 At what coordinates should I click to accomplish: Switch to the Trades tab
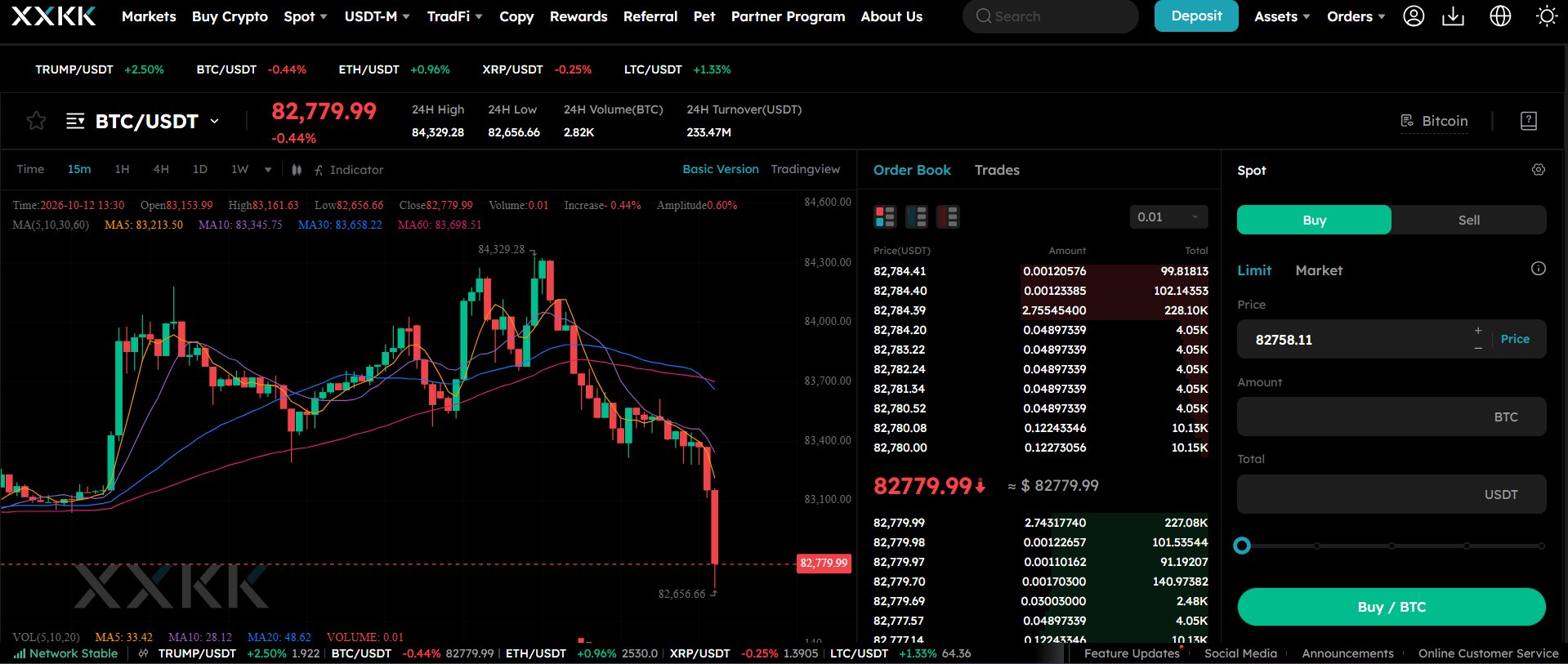tap(997, 170)
